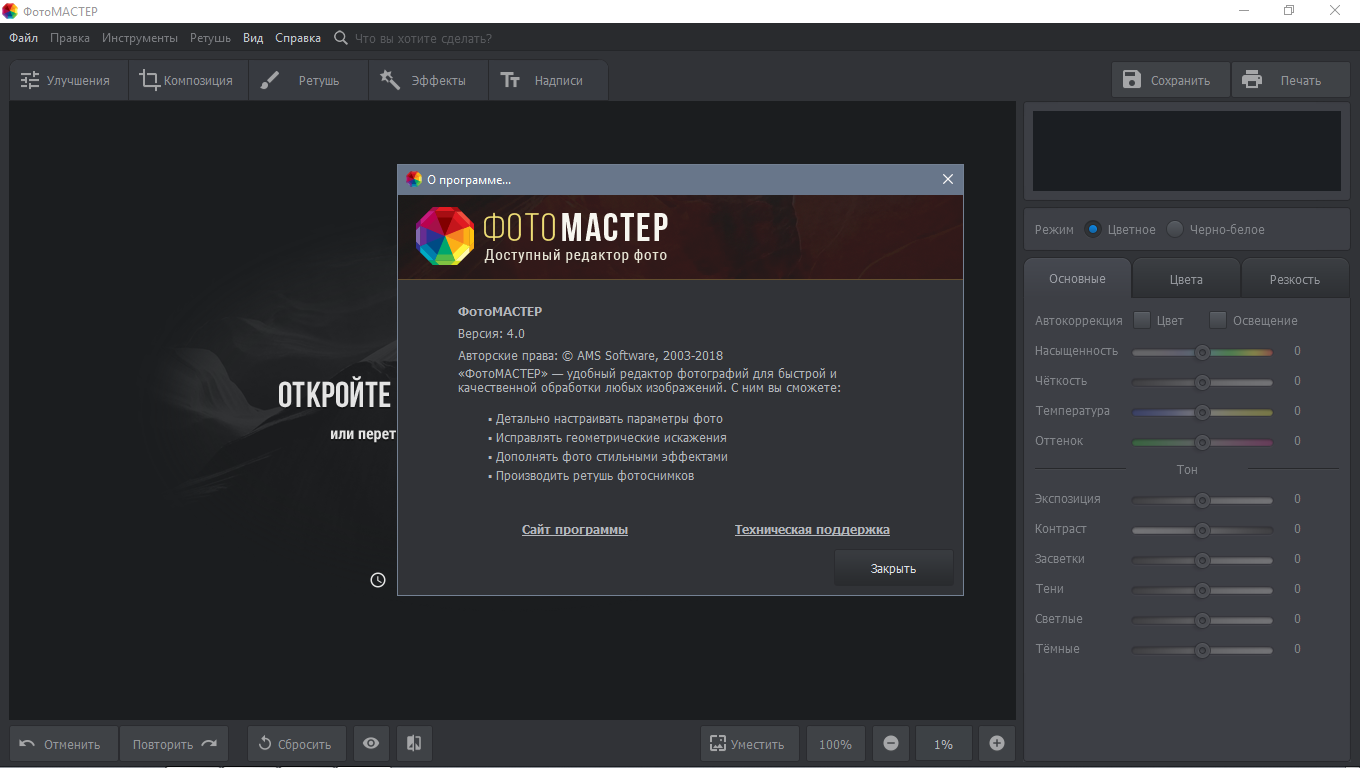Click the brush icon on Ретушь tab
This screenshot has height=768, width=1360.
tap(270, 80)
